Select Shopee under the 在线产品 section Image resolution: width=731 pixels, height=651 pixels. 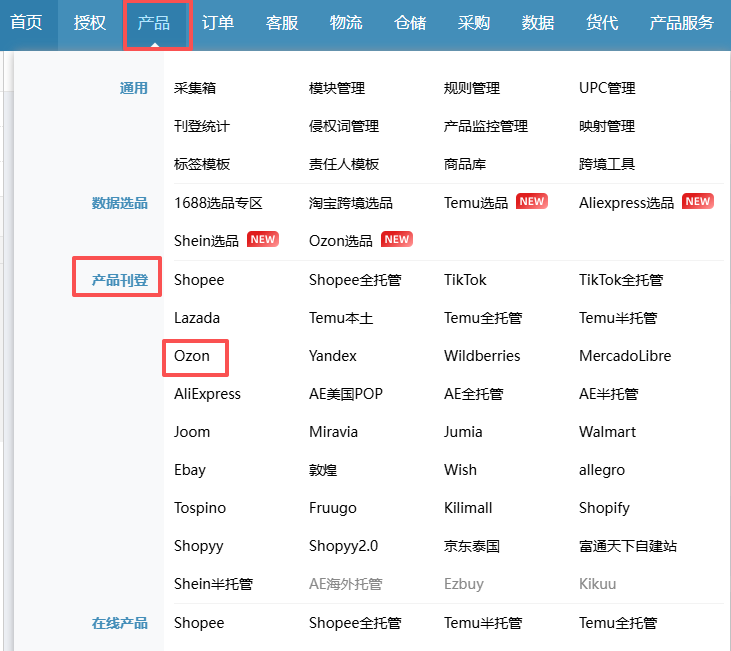(x=199, y=623)
